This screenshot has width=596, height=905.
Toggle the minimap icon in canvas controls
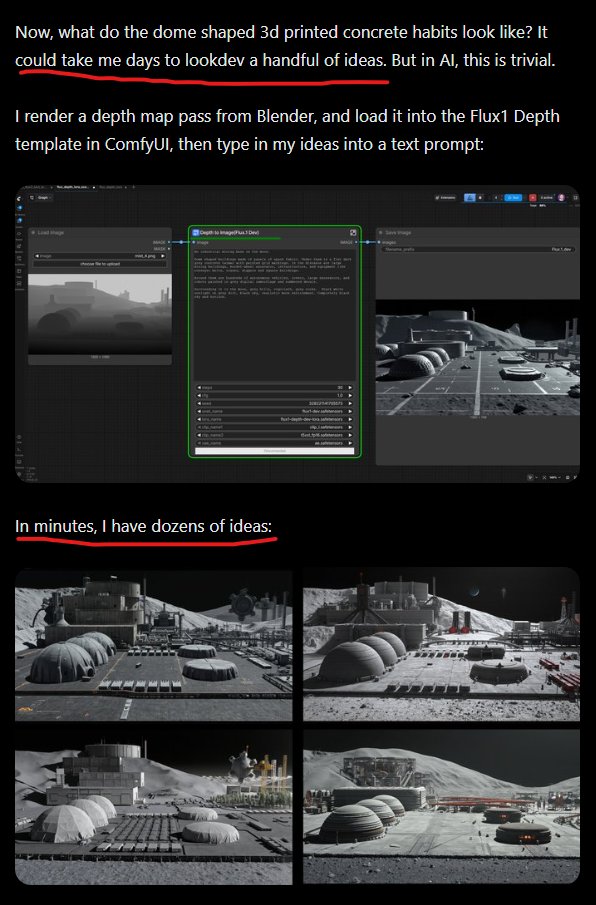[567, 477]
